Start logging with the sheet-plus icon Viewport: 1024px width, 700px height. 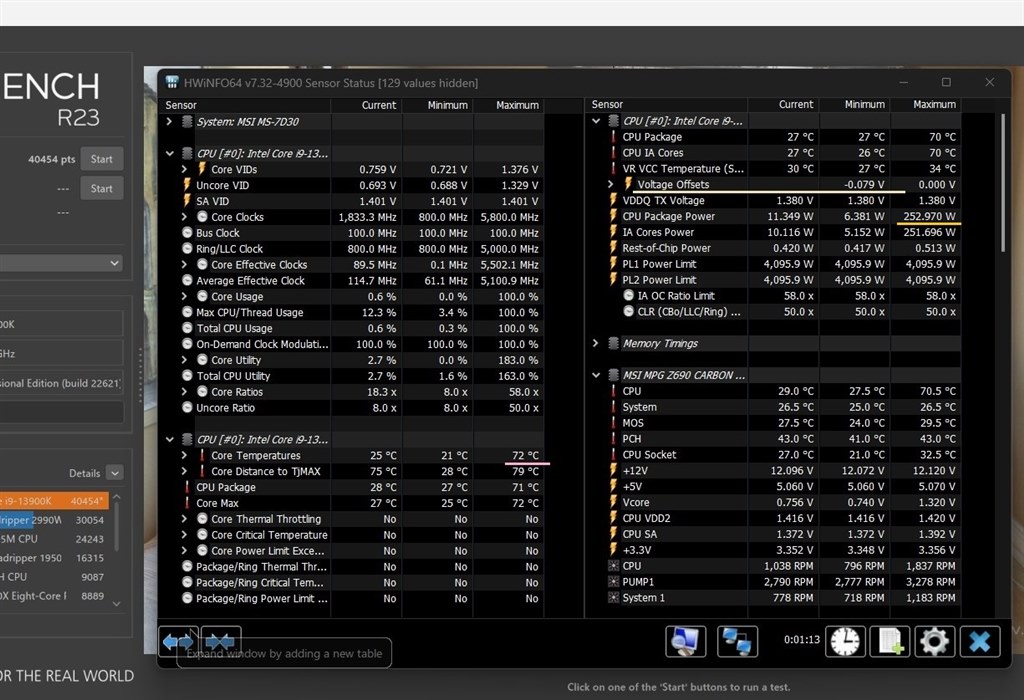click(x=890, y=641)
